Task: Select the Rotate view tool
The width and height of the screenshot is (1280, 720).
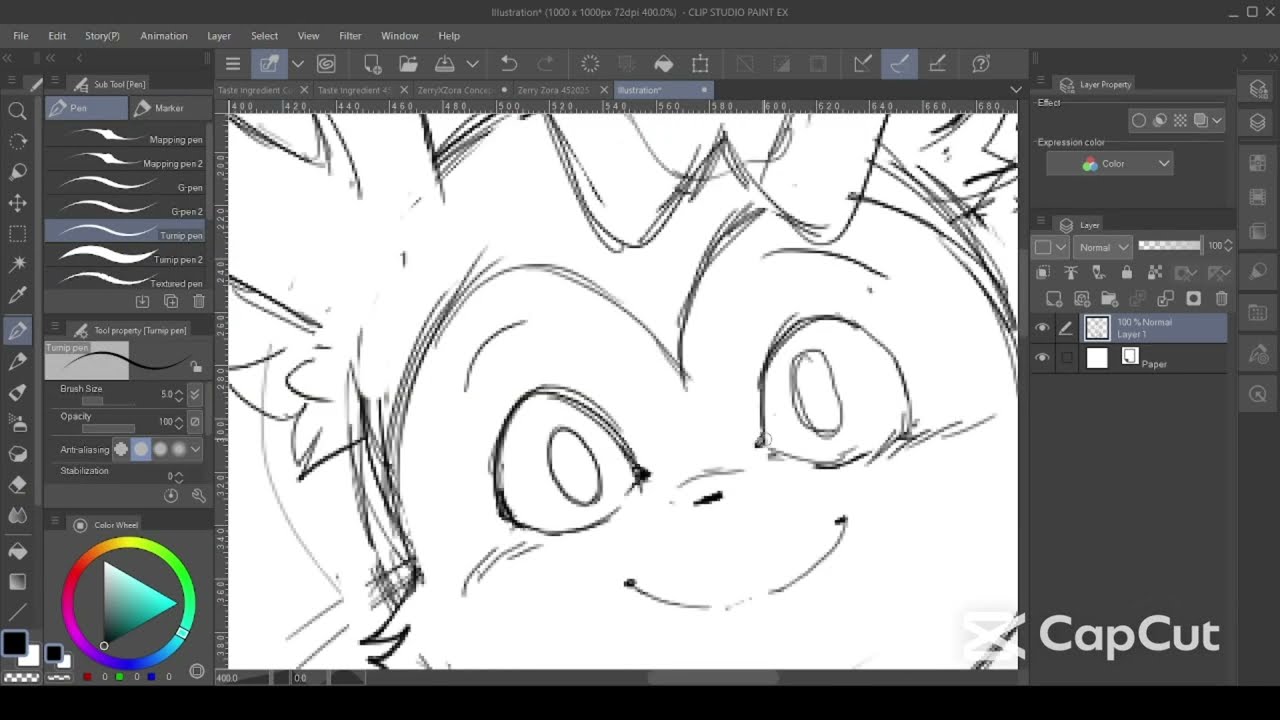Action: (x=17, y=142)
